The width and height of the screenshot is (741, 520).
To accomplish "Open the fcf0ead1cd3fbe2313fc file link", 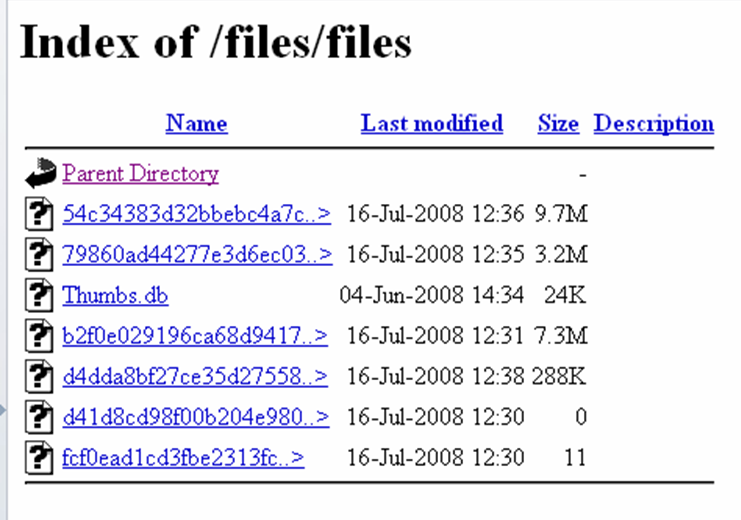I will pos(183,458).
